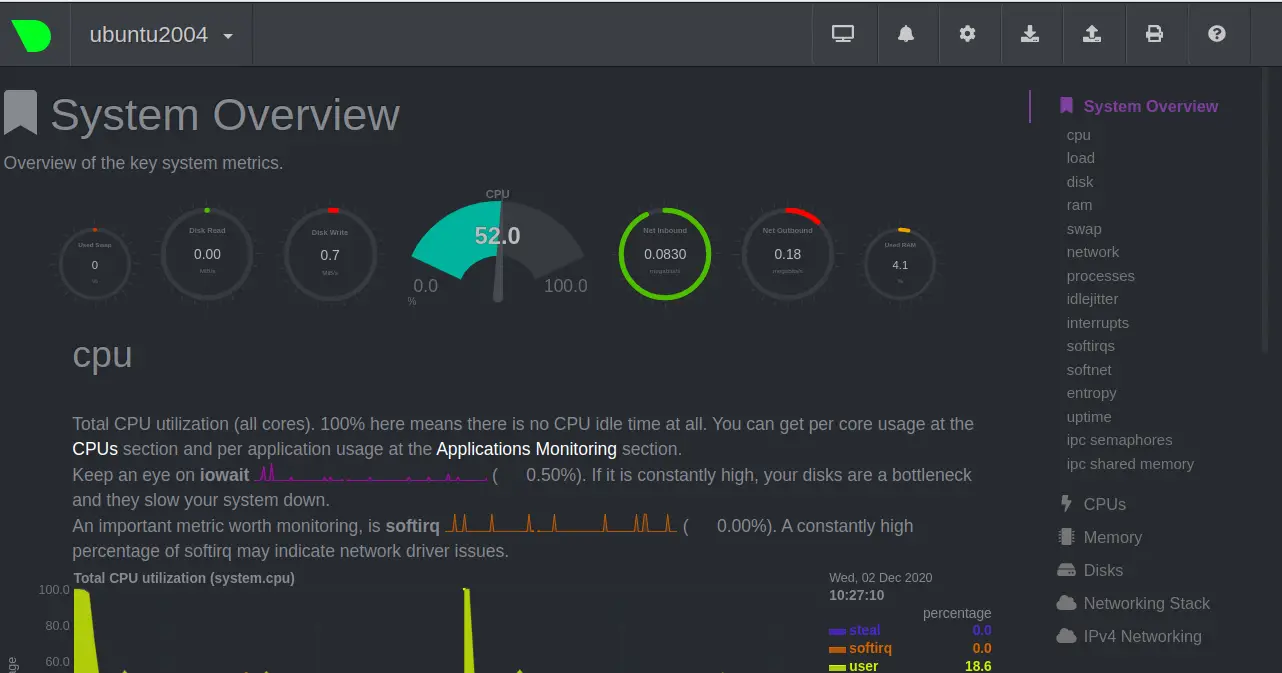Jump to the ram subsection link

click(x=1079, y=205)
